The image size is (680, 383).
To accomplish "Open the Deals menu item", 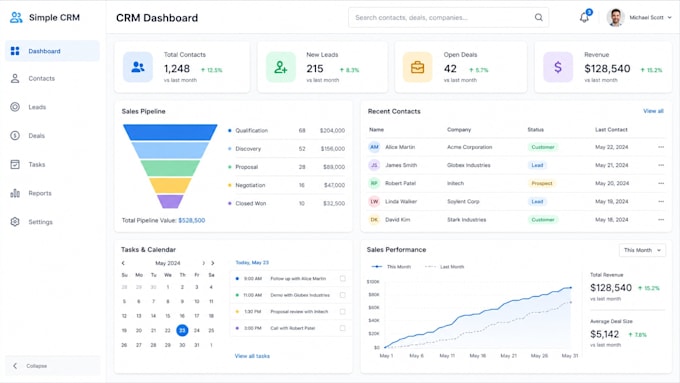I will [52, 135].
